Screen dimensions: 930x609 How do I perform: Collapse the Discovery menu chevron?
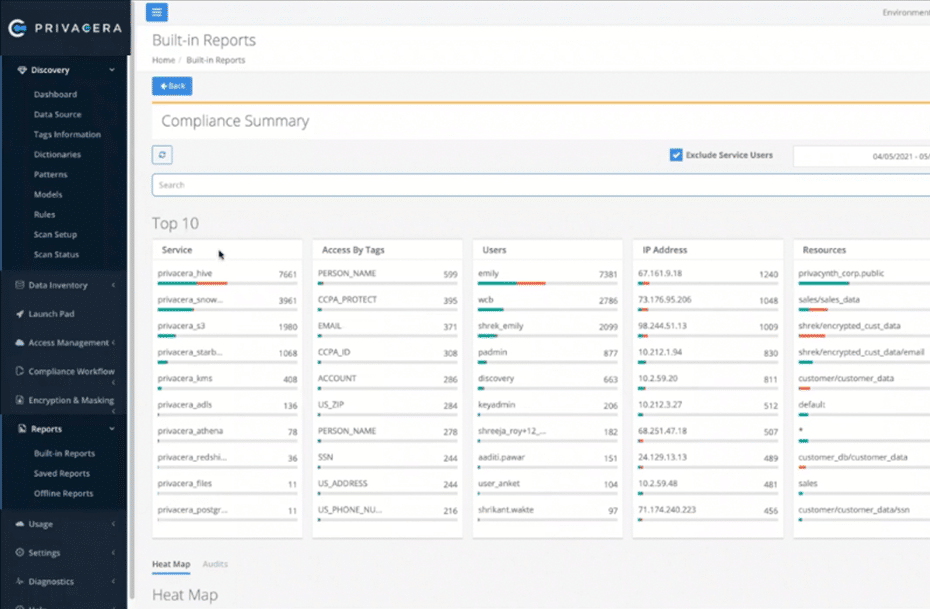point(112,70)
